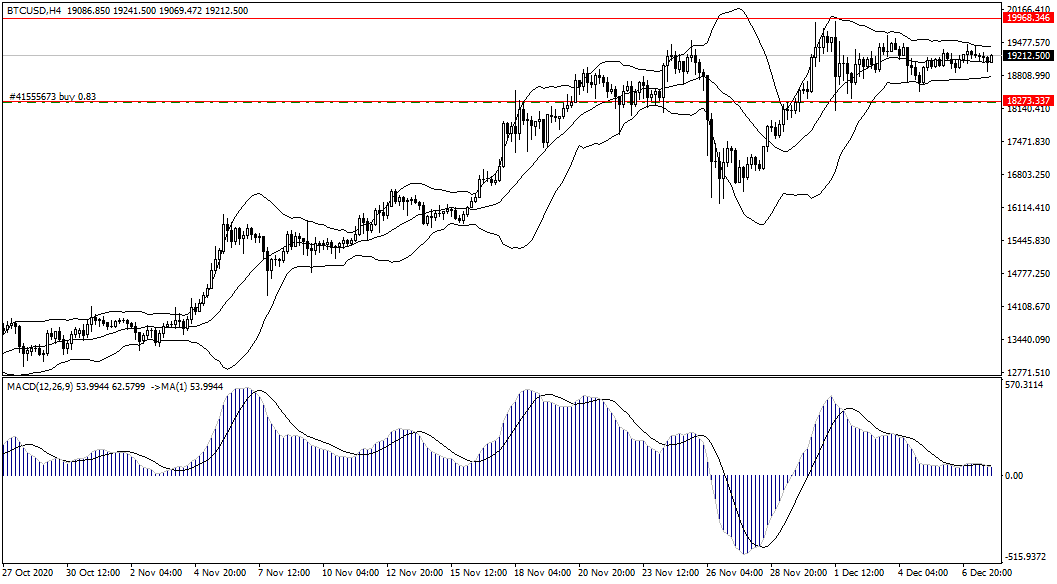Click the 12771.510 bottom price scale value
Screen dimensions: 1057x584
coord(1028,372)
